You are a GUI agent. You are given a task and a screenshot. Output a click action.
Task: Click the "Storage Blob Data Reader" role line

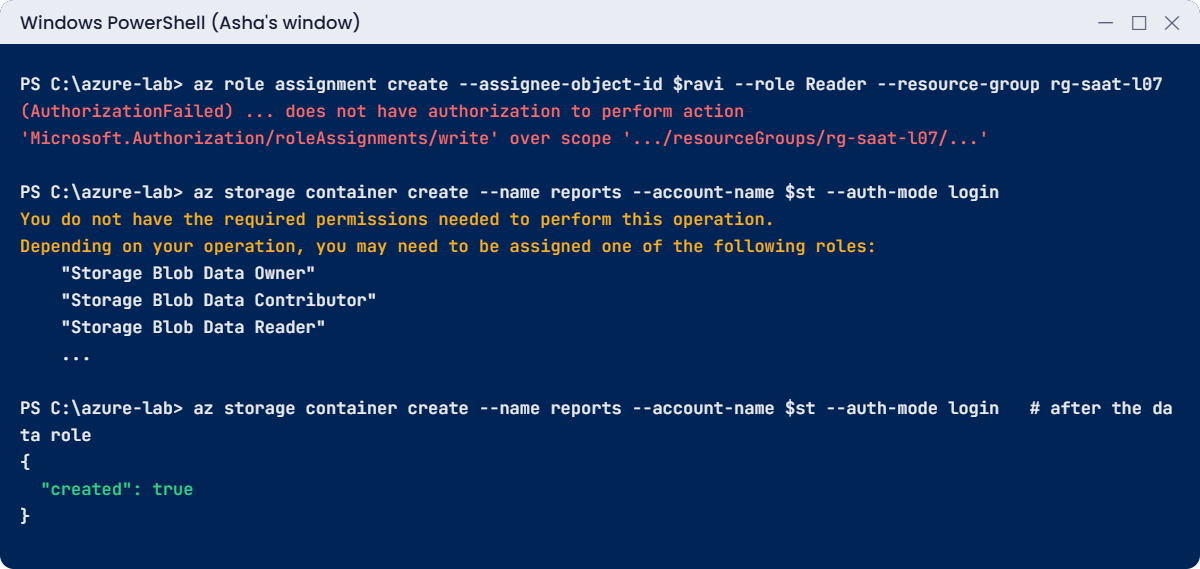[x=193, y=327]
